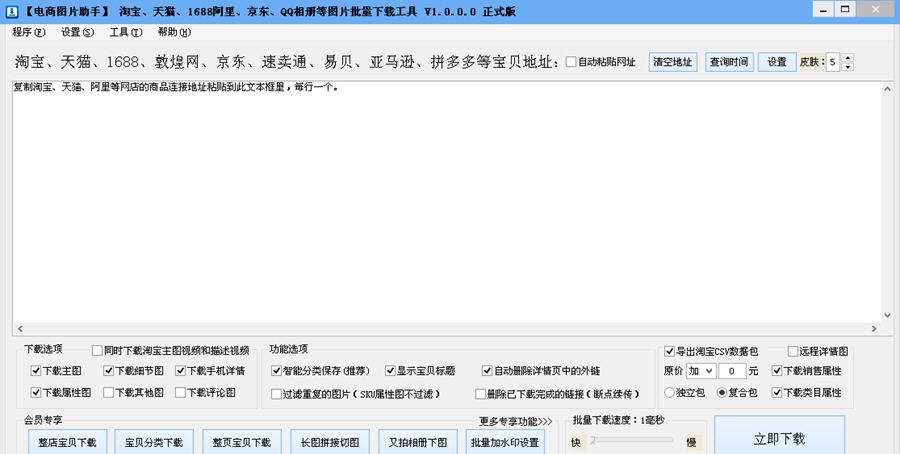Click the 设置 button next to 皮肤
The height and width of the screenshot is (454, 900).
point(777,62)
